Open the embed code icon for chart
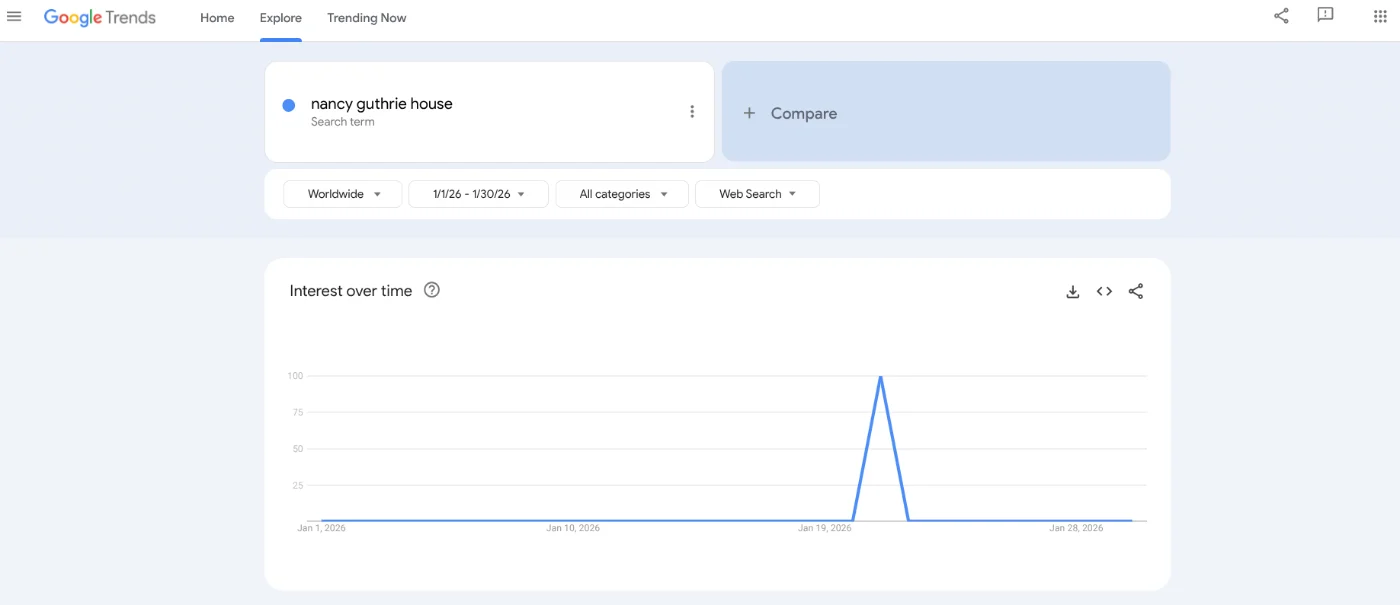1400x605 pixels. (1104, 292)
